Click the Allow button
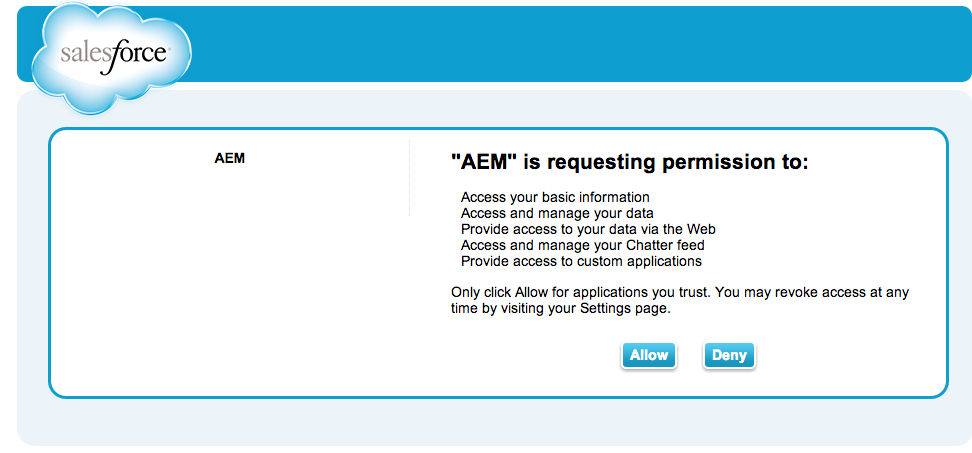Screen dimensions: 972x453 click(648, 356)
